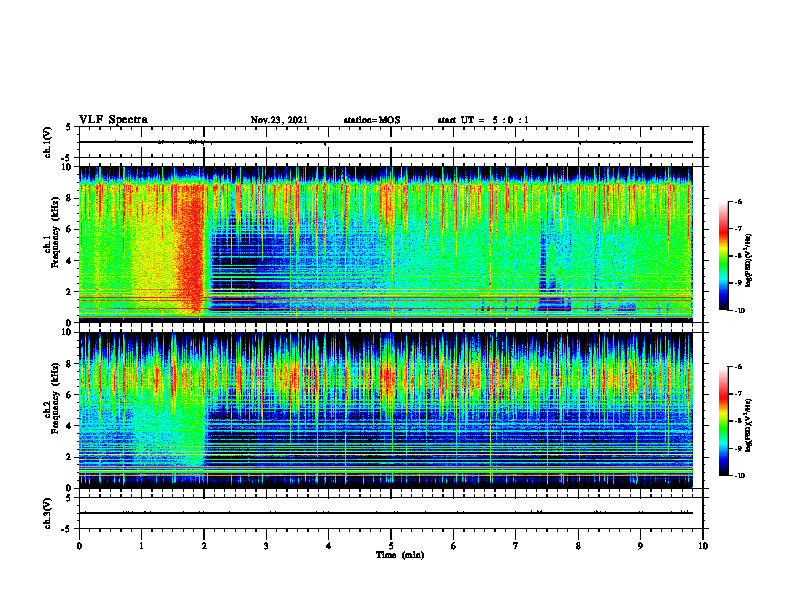Click the "-6" label on ch.1 colorbar

click(738, 201)
